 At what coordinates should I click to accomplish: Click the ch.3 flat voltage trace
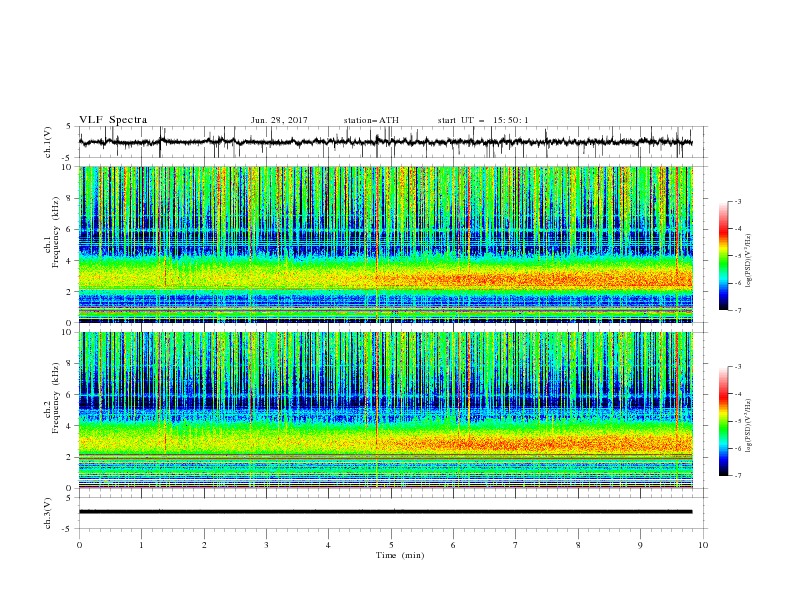385,512
